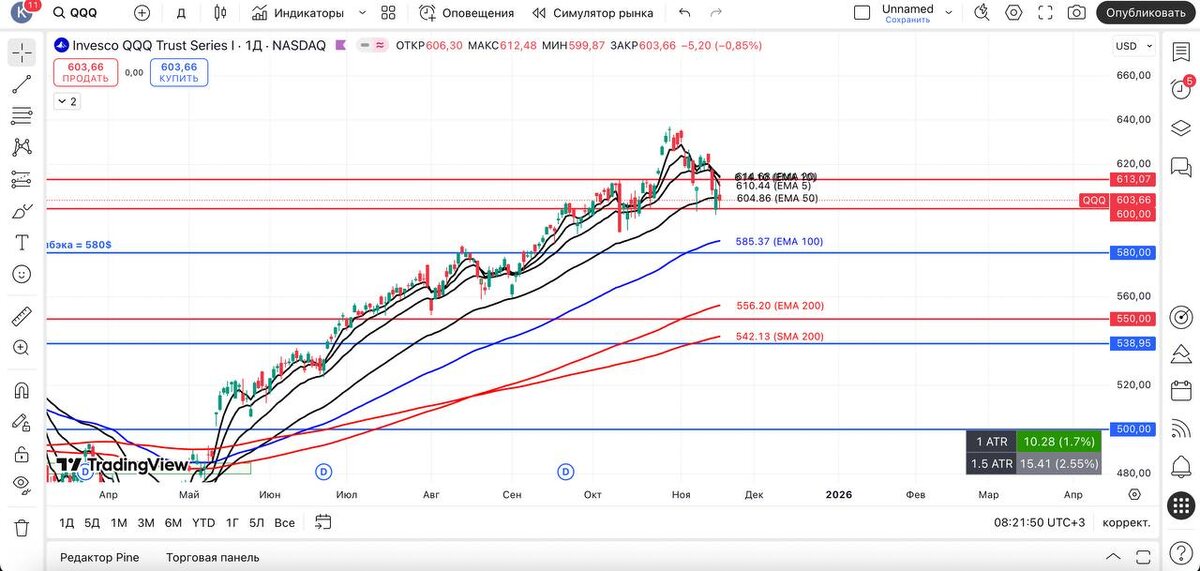The width and height of the screenshot is (1200, 571).
Task: Select the Все date range
Action: [284, 522]
